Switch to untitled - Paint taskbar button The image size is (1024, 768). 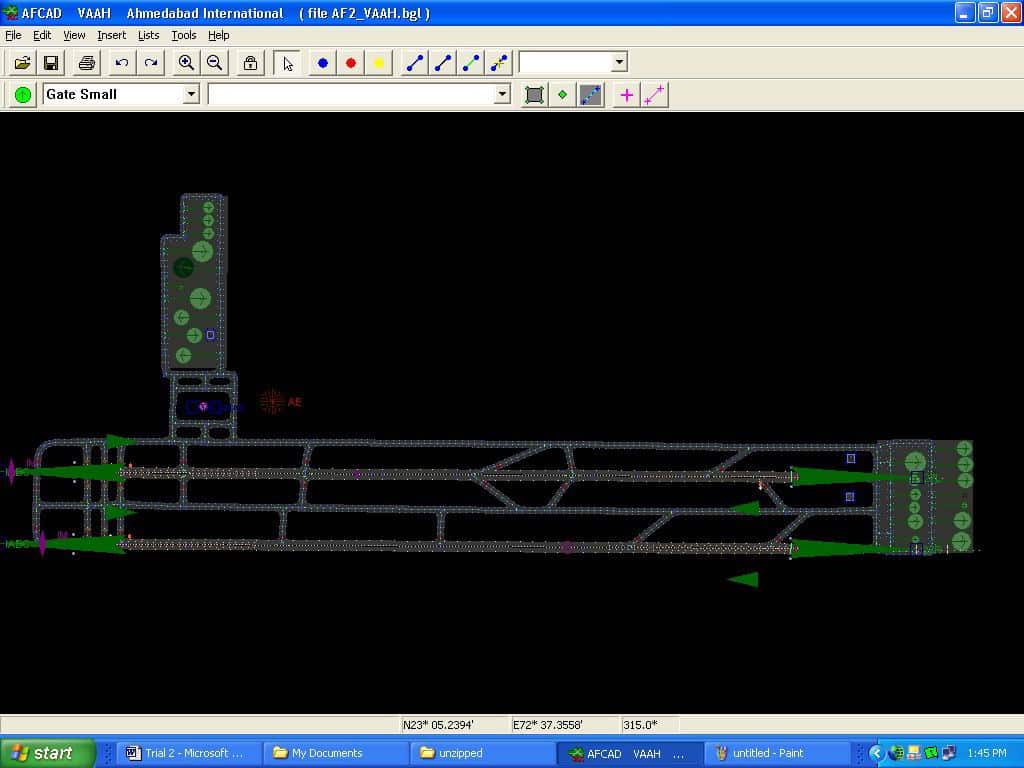(x=777, y=753)
